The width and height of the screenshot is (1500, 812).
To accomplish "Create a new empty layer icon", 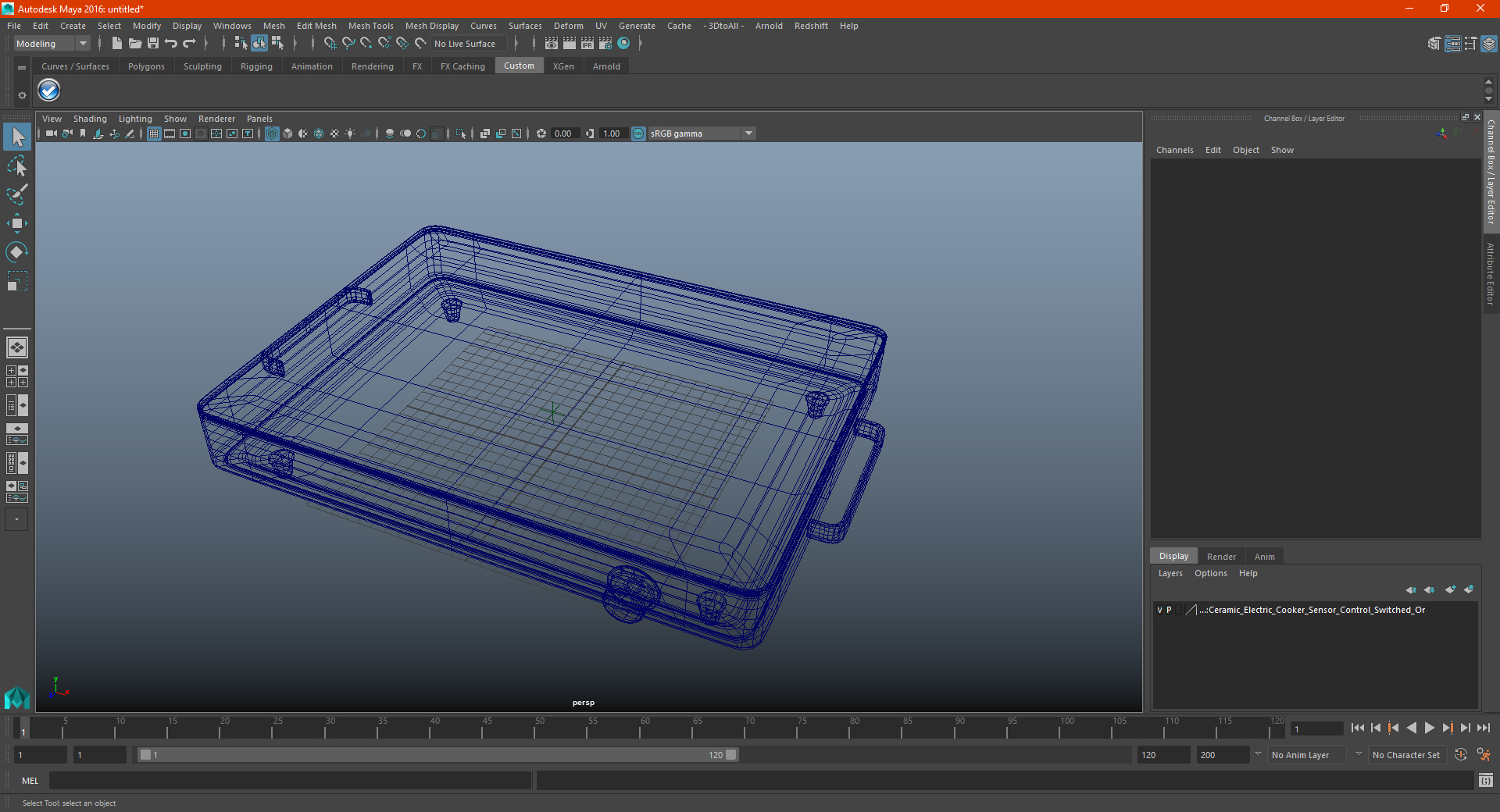I will [1451, 589].
